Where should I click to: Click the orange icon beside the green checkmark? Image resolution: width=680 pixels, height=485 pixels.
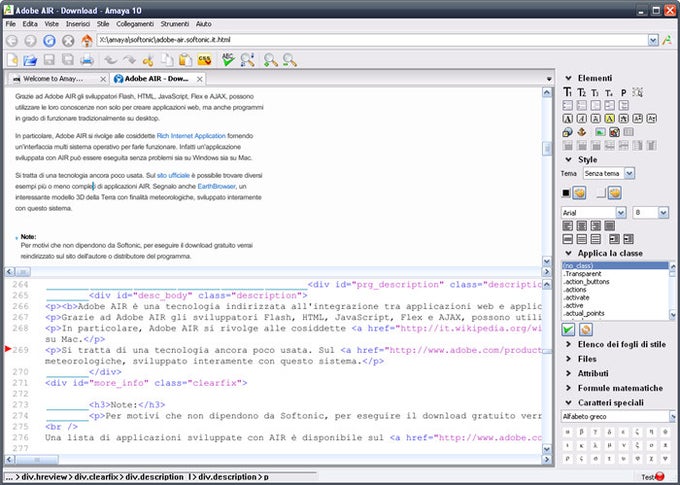tap(586, 330)
